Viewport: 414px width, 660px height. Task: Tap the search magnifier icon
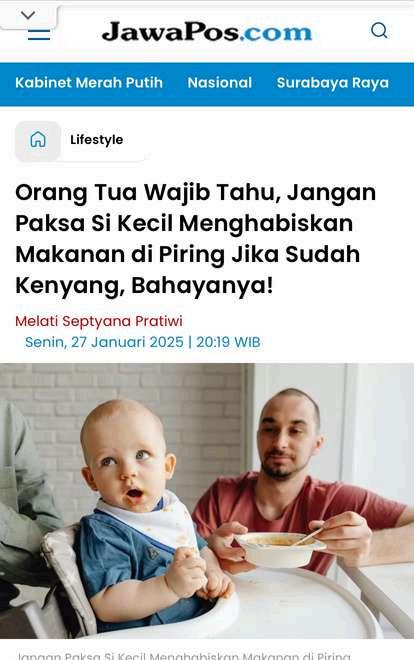click(x=379, y=31)
